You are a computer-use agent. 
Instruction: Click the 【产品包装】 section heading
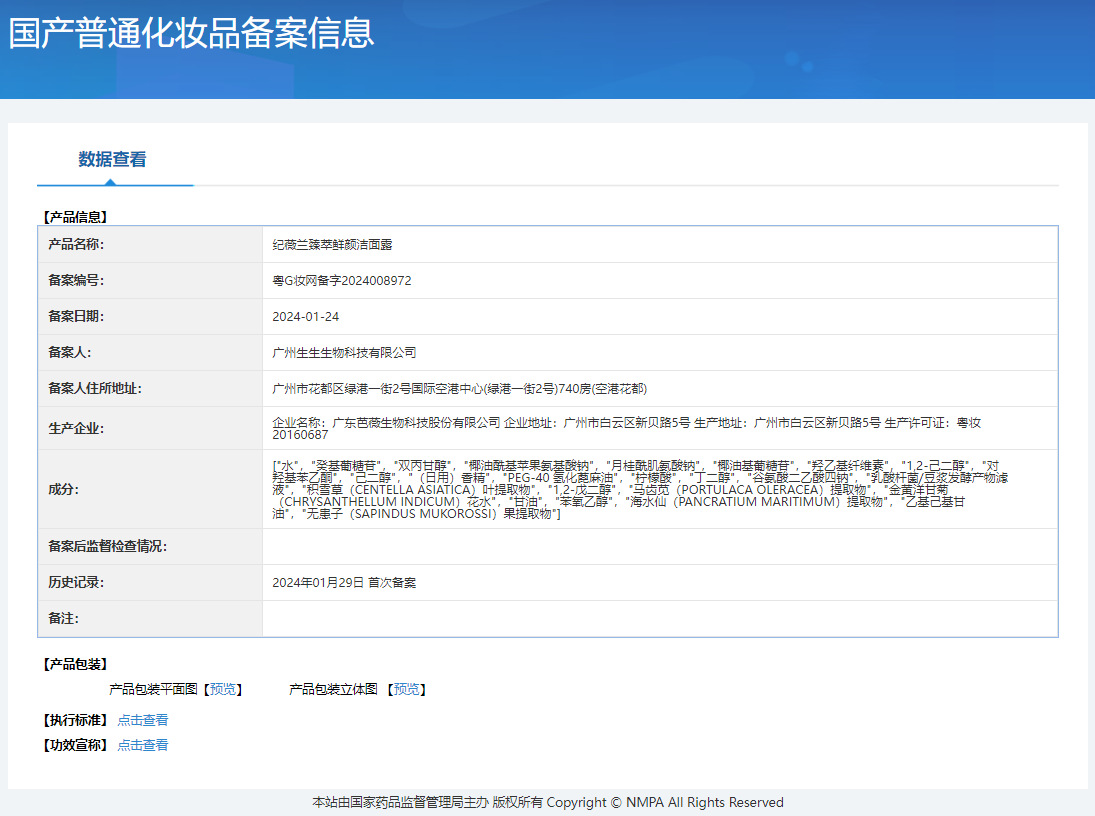pos(75,664)
